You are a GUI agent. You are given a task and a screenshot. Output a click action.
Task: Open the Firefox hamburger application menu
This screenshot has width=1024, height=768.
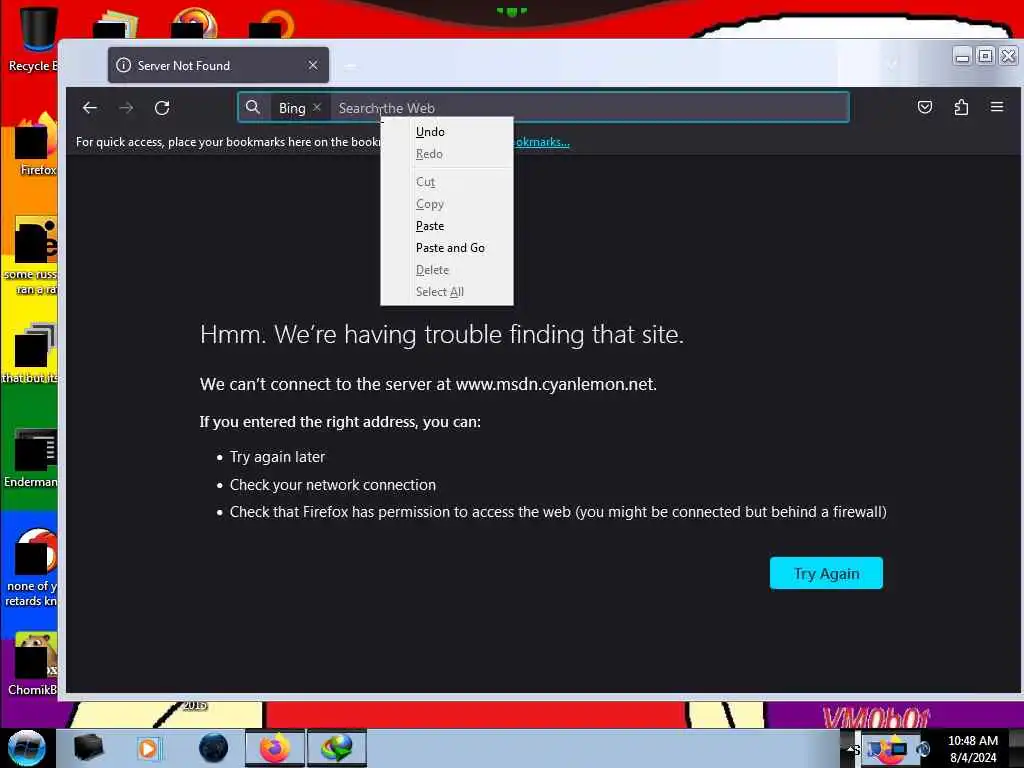tap(997, 106)
